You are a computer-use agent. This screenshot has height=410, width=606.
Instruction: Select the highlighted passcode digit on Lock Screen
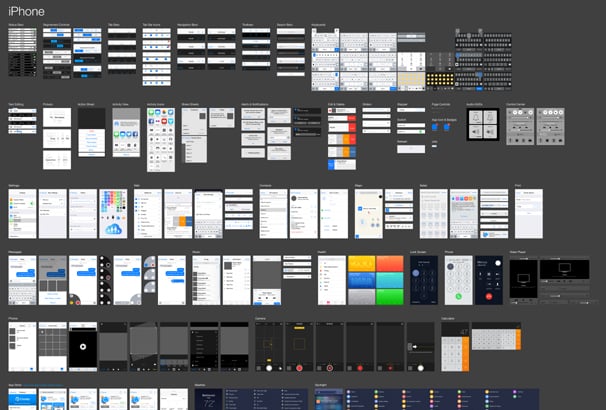coord(415,273)
